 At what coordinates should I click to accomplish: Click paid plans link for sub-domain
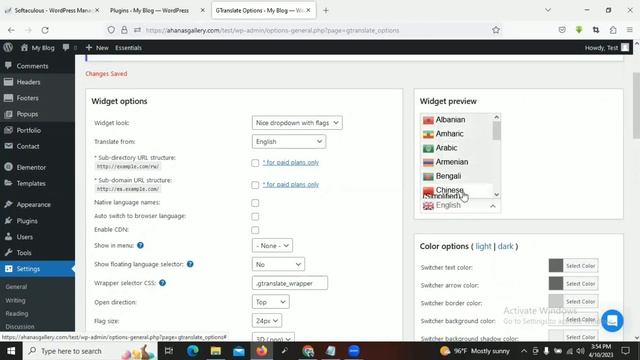(x=291, y=184)
